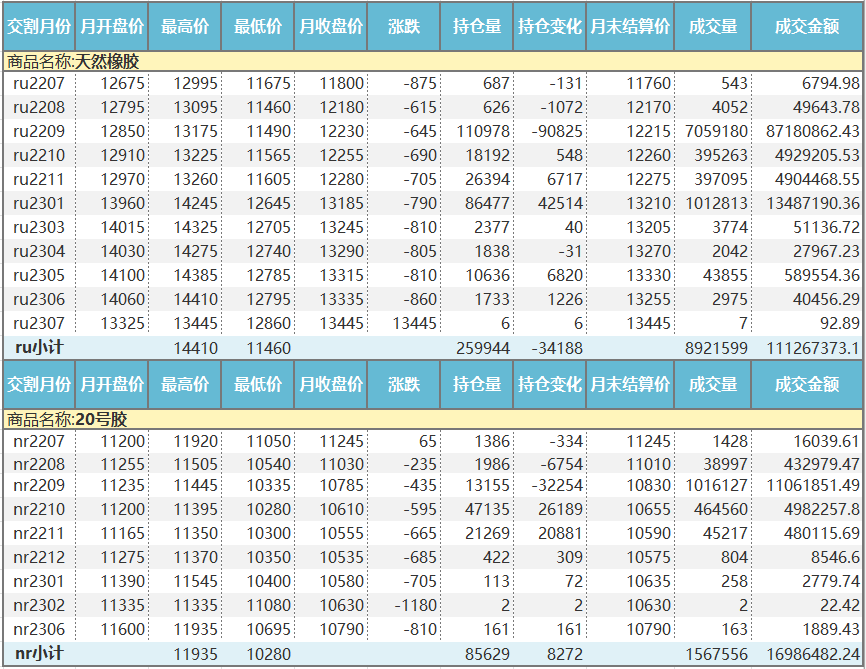The height and width of the screenshot is (669, 866).
Task: Select the nr2209 contract cell
Action: point(39,486)
